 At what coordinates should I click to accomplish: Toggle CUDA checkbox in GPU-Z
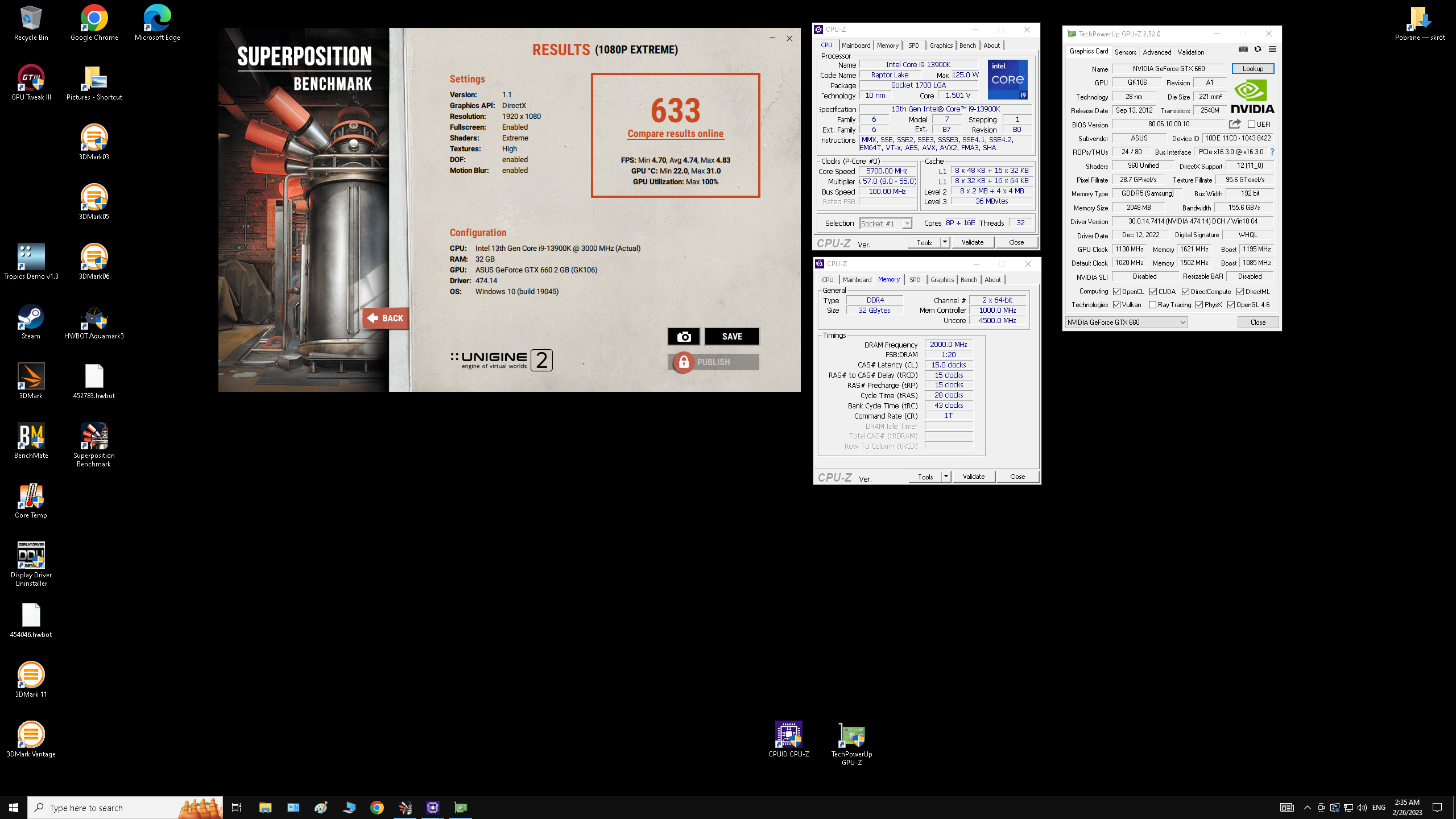[1153, 291]
